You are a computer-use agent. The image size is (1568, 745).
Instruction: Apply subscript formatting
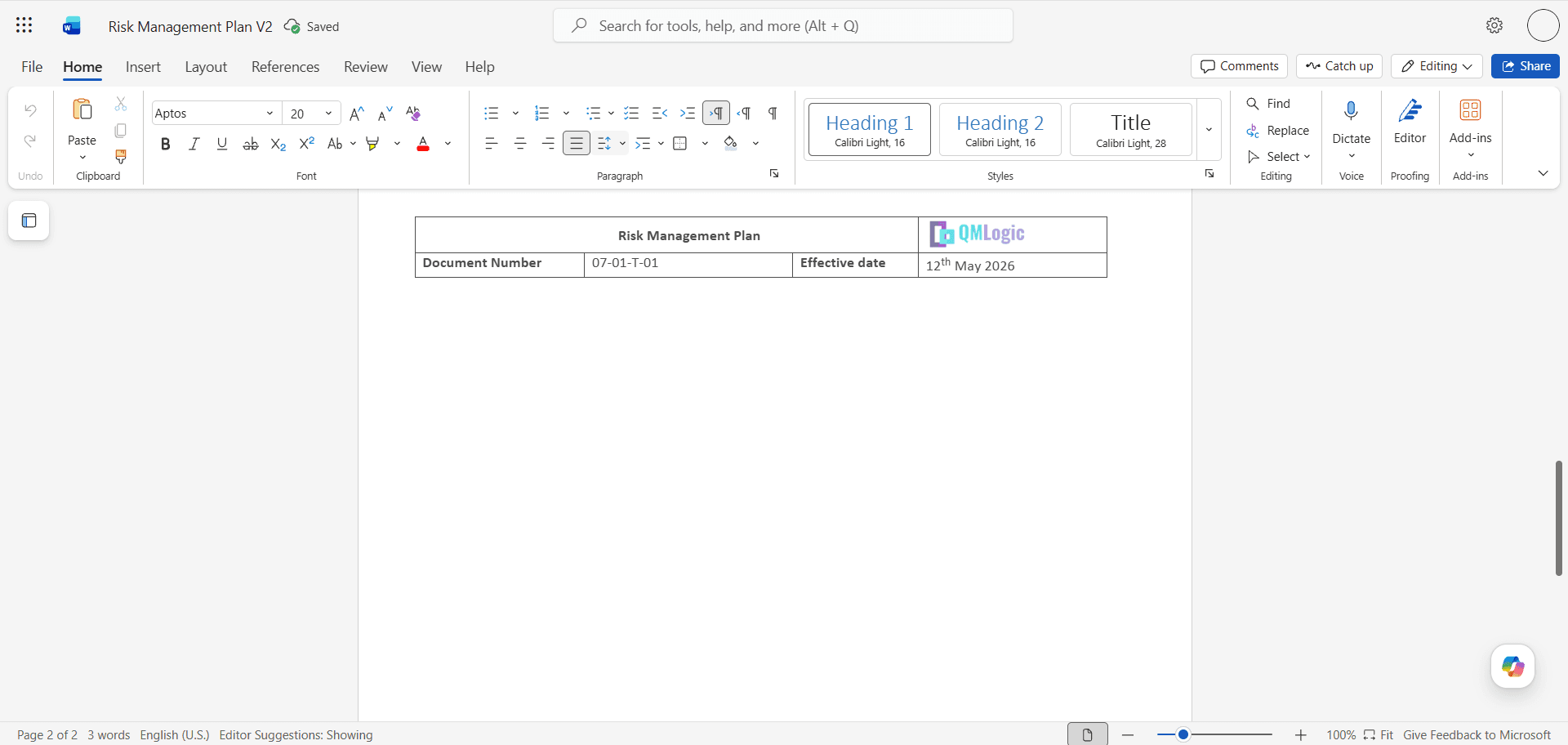pyautogui.click(x=278, y=144)
